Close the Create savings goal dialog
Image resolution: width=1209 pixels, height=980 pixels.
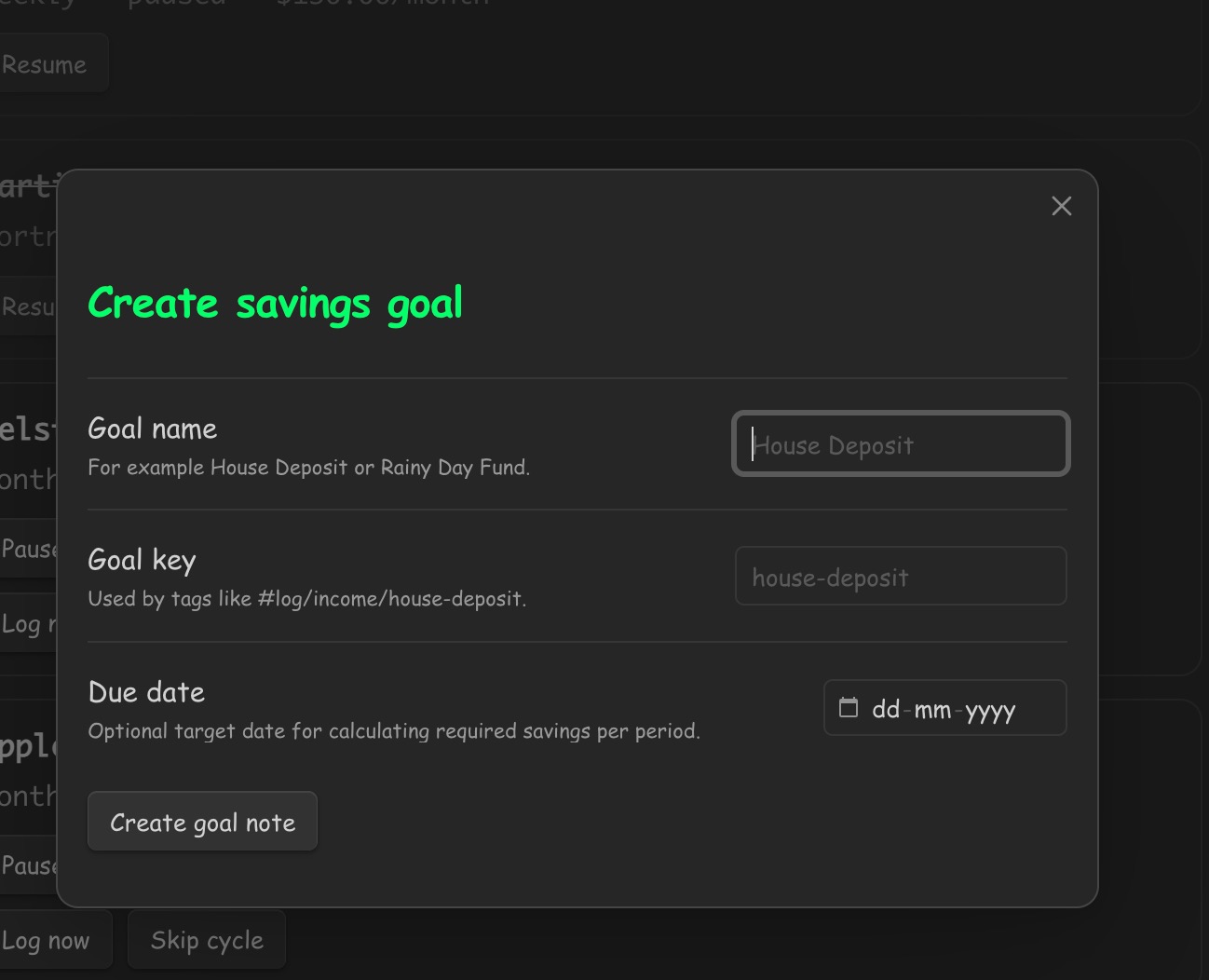[1061, 206]
